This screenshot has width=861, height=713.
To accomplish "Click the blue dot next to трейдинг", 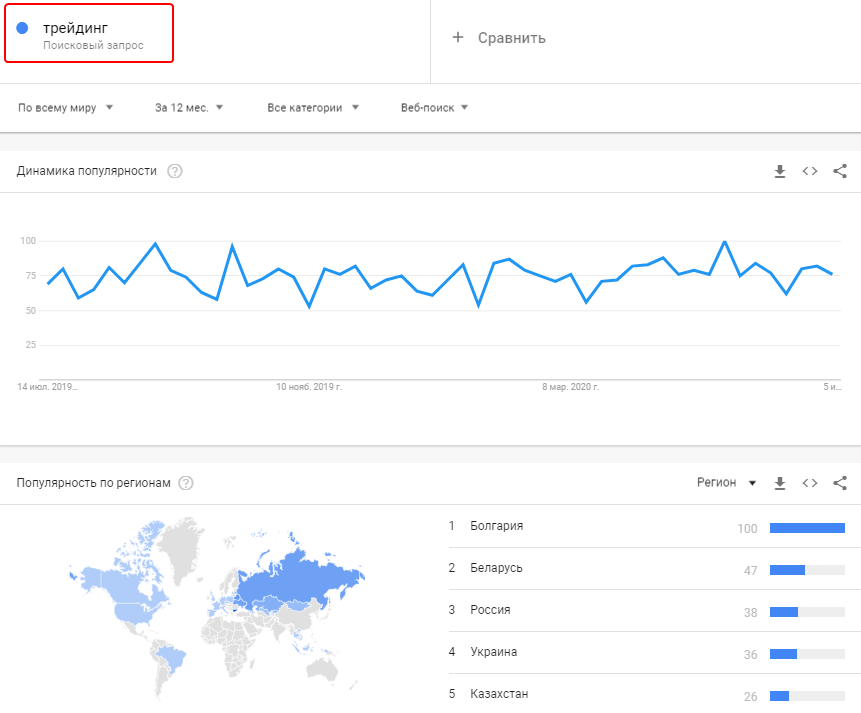I will tap(22, 28).
